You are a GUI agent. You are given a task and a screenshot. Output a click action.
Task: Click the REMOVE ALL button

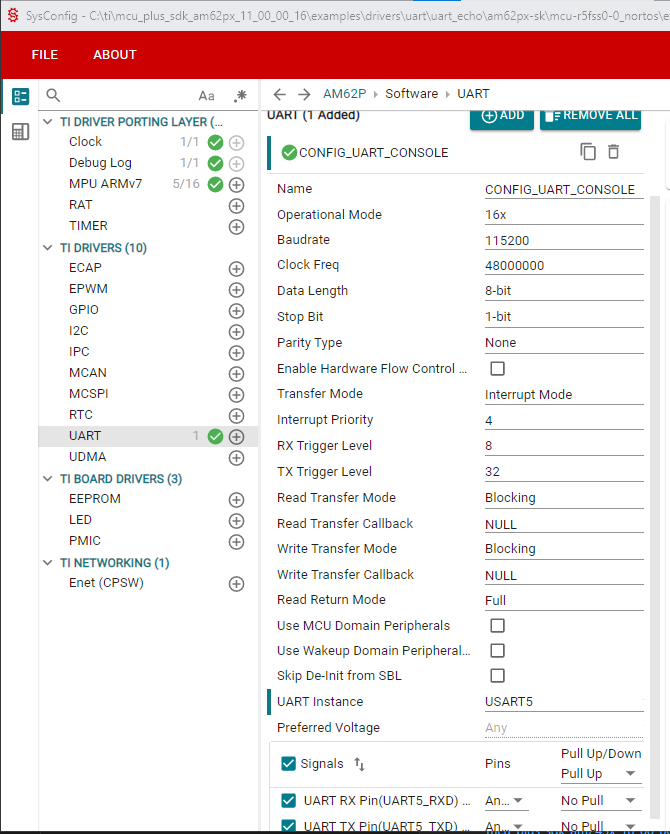[x=590, y=116]
